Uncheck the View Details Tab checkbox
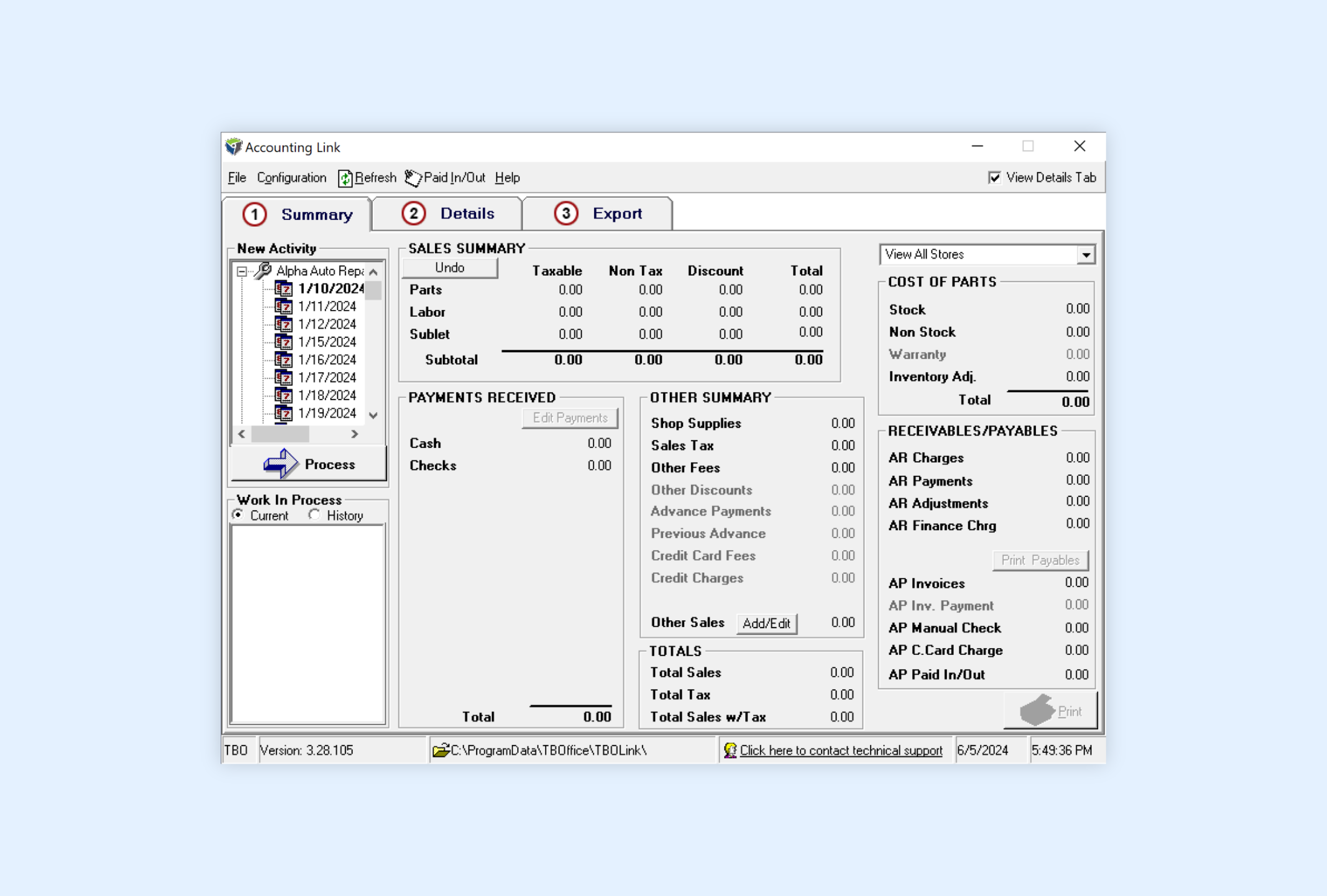 [994, 178]
